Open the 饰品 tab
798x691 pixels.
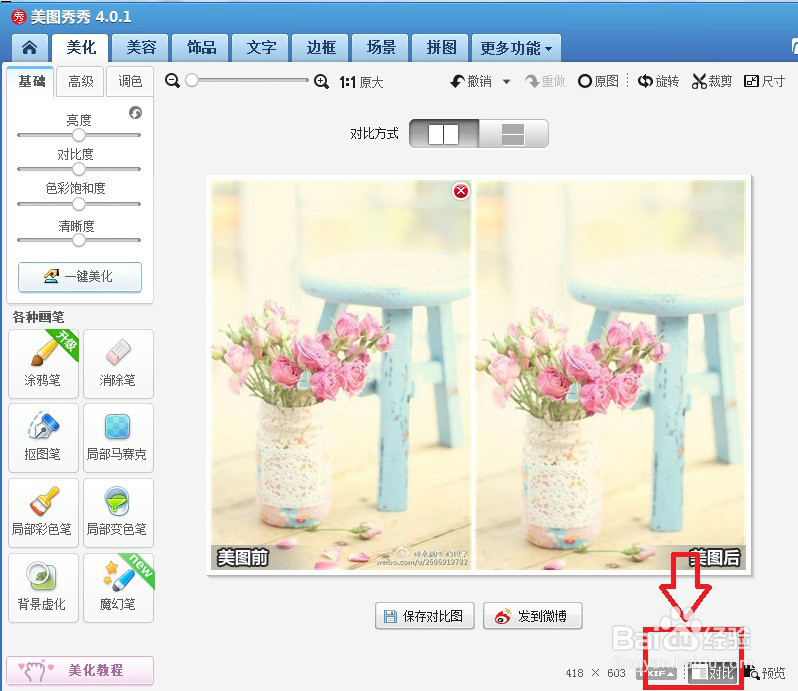point(201,48)
